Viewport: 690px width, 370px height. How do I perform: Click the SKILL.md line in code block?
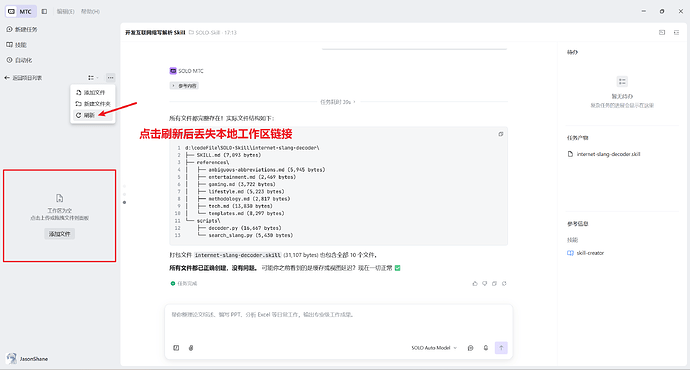click(228, 155)
